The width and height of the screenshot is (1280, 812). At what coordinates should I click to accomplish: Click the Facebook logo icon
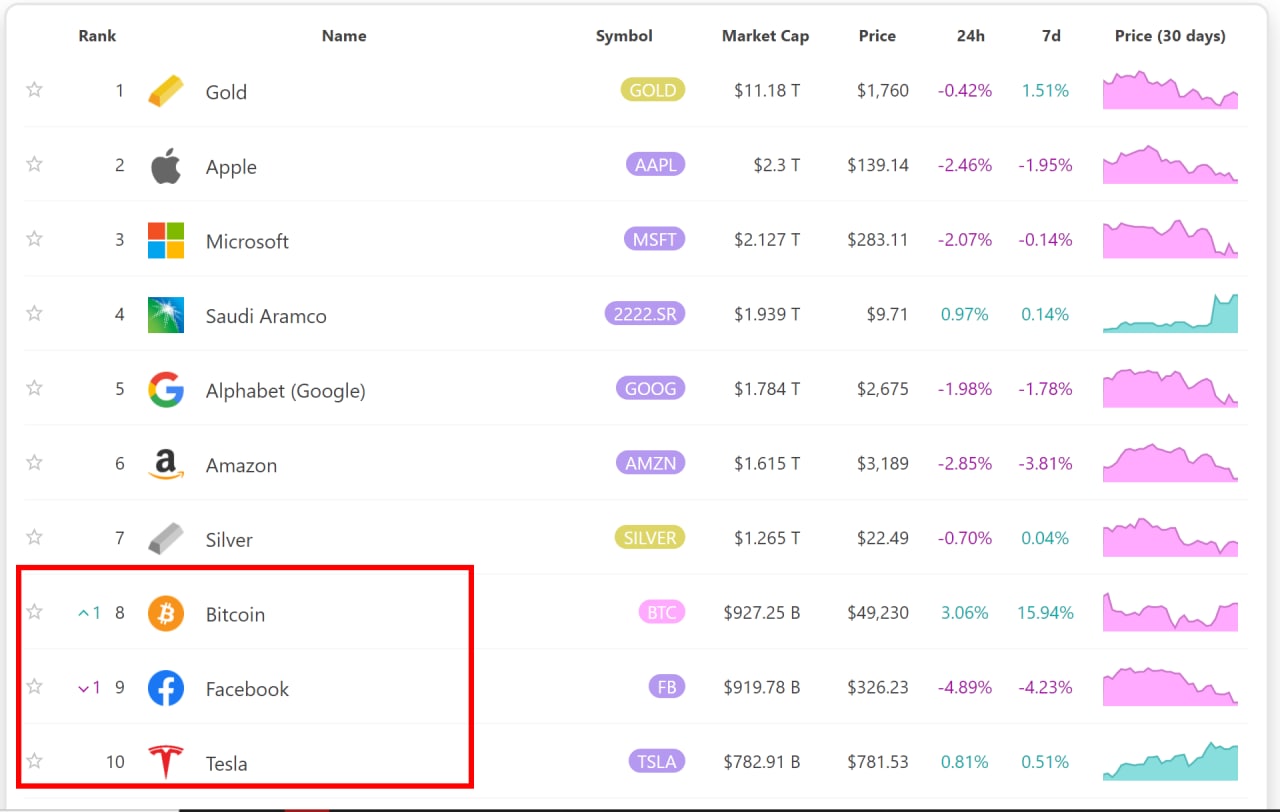coord(166,688)
